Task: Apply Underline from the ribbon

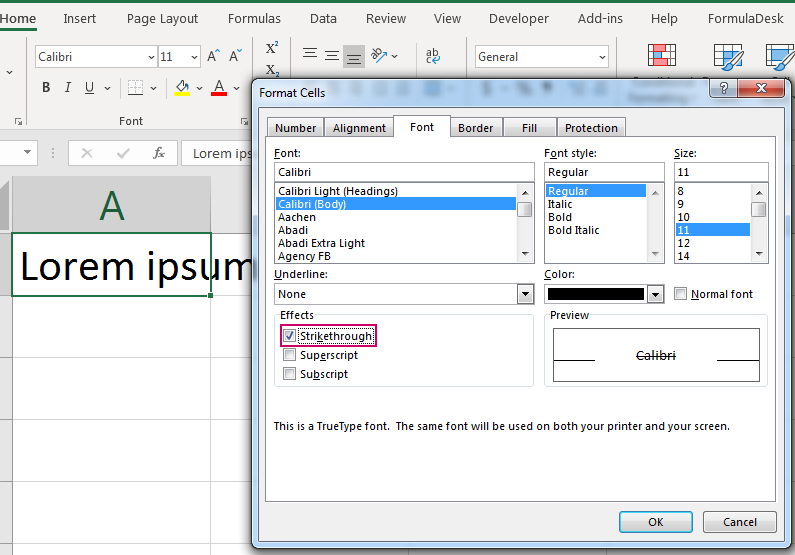Action: pyautogui.click(x=89, y=88)
